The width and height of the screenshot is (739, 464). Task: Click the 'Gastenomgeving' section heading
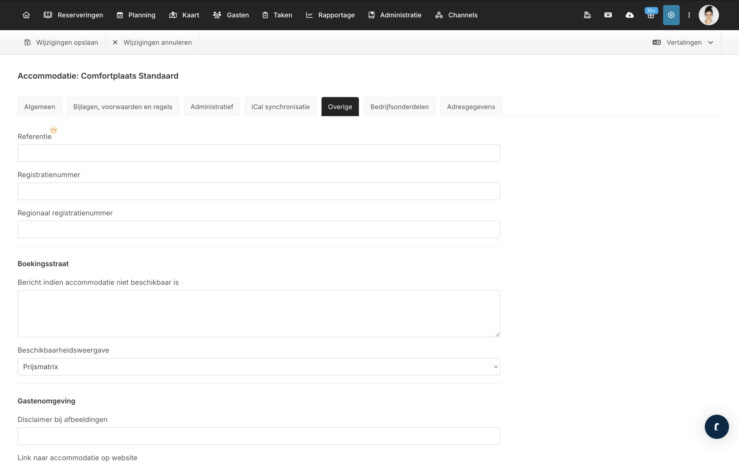tap(46, 401)
